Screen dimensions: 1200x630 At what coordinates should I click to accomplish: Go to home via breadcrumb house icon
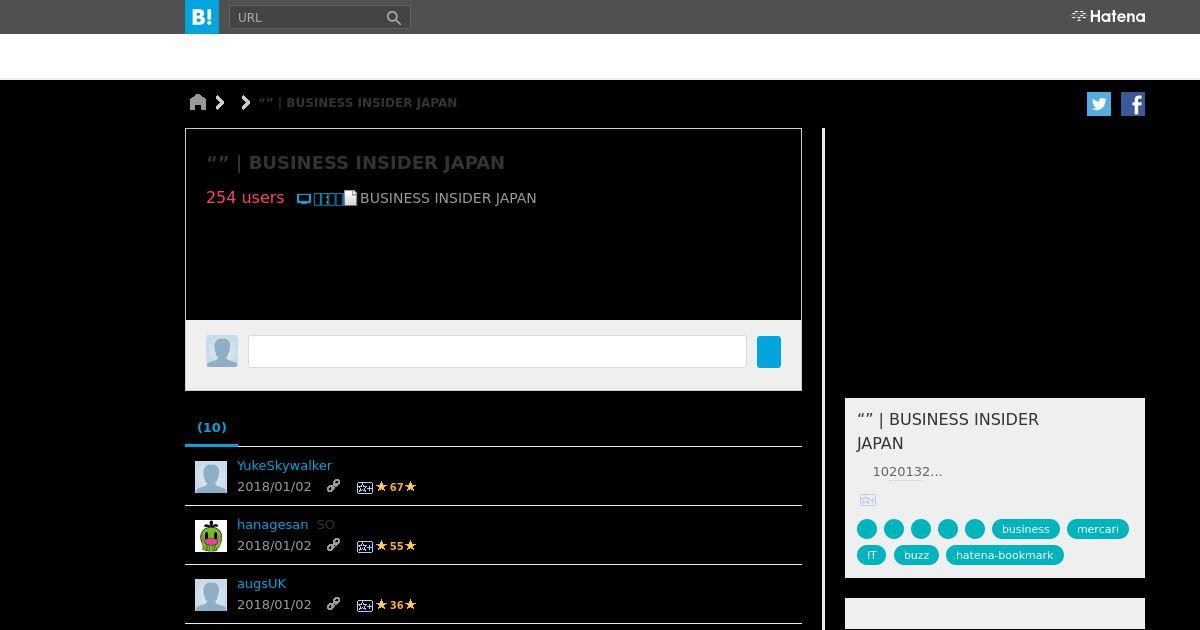[x=198, y=102]
